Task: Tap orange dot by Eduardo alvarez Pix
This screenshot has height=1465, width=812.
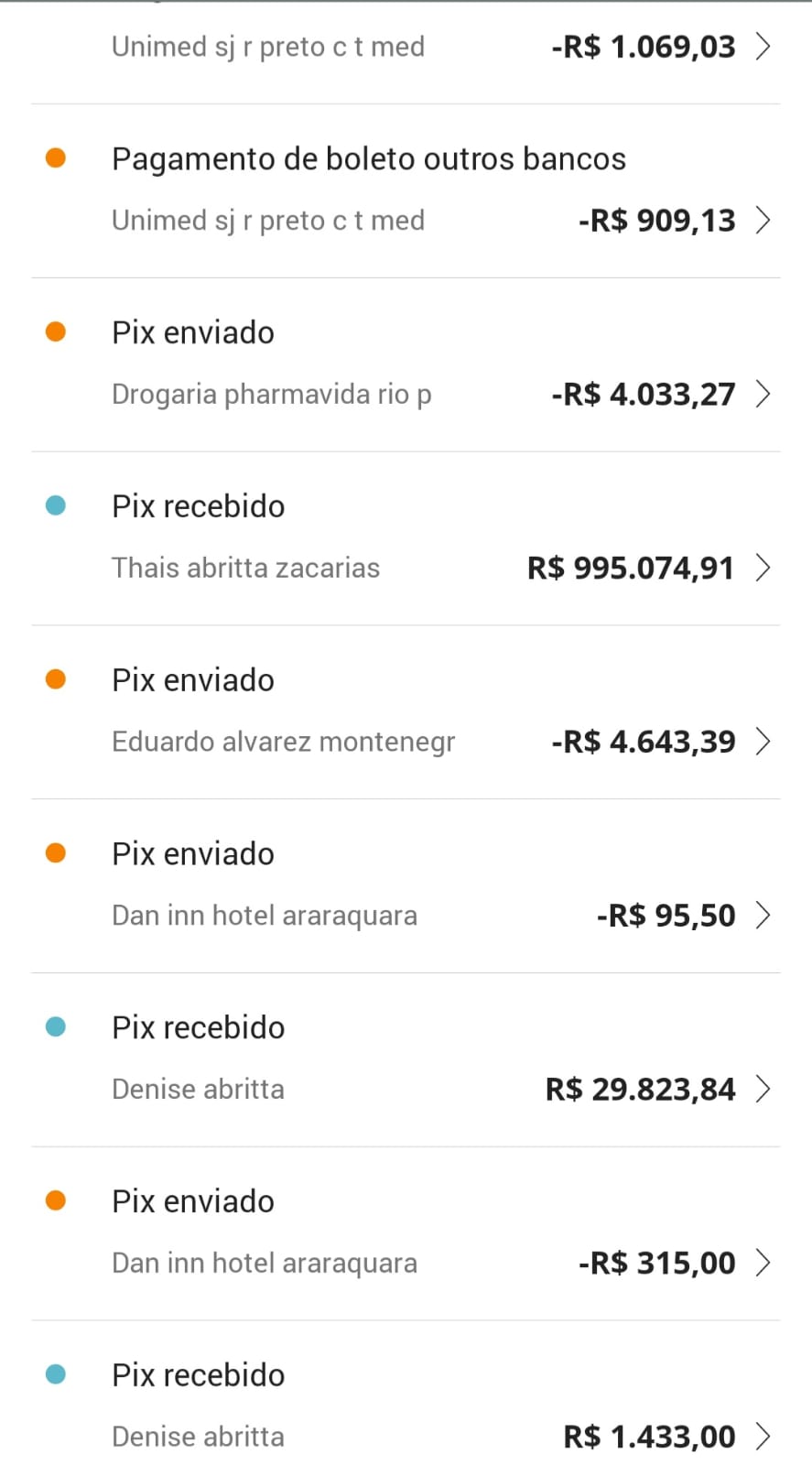Action: click(x=56, y=679)
